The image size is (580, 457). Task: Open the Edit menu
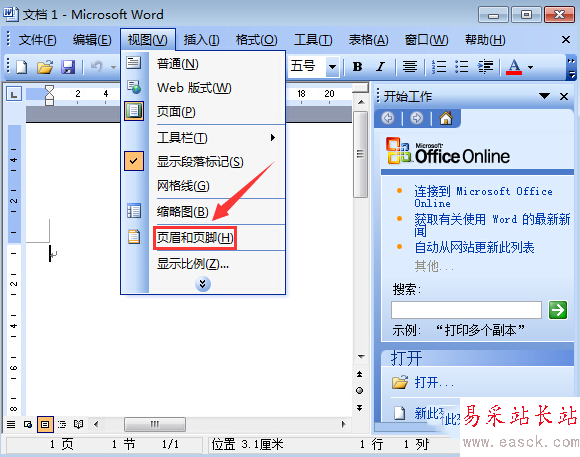[x=92, y=40]
